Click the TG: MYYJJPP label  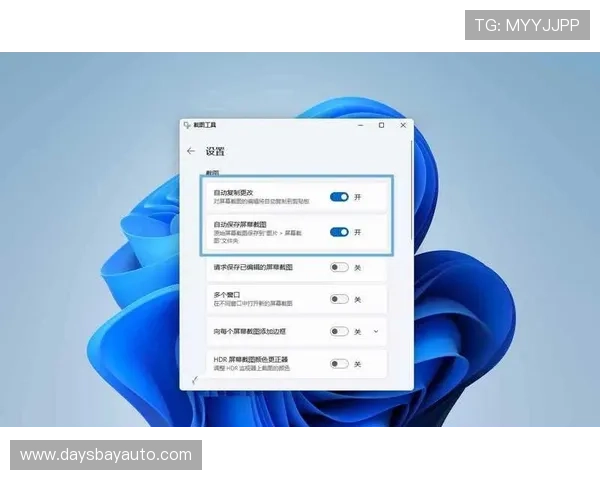[527, 24]
